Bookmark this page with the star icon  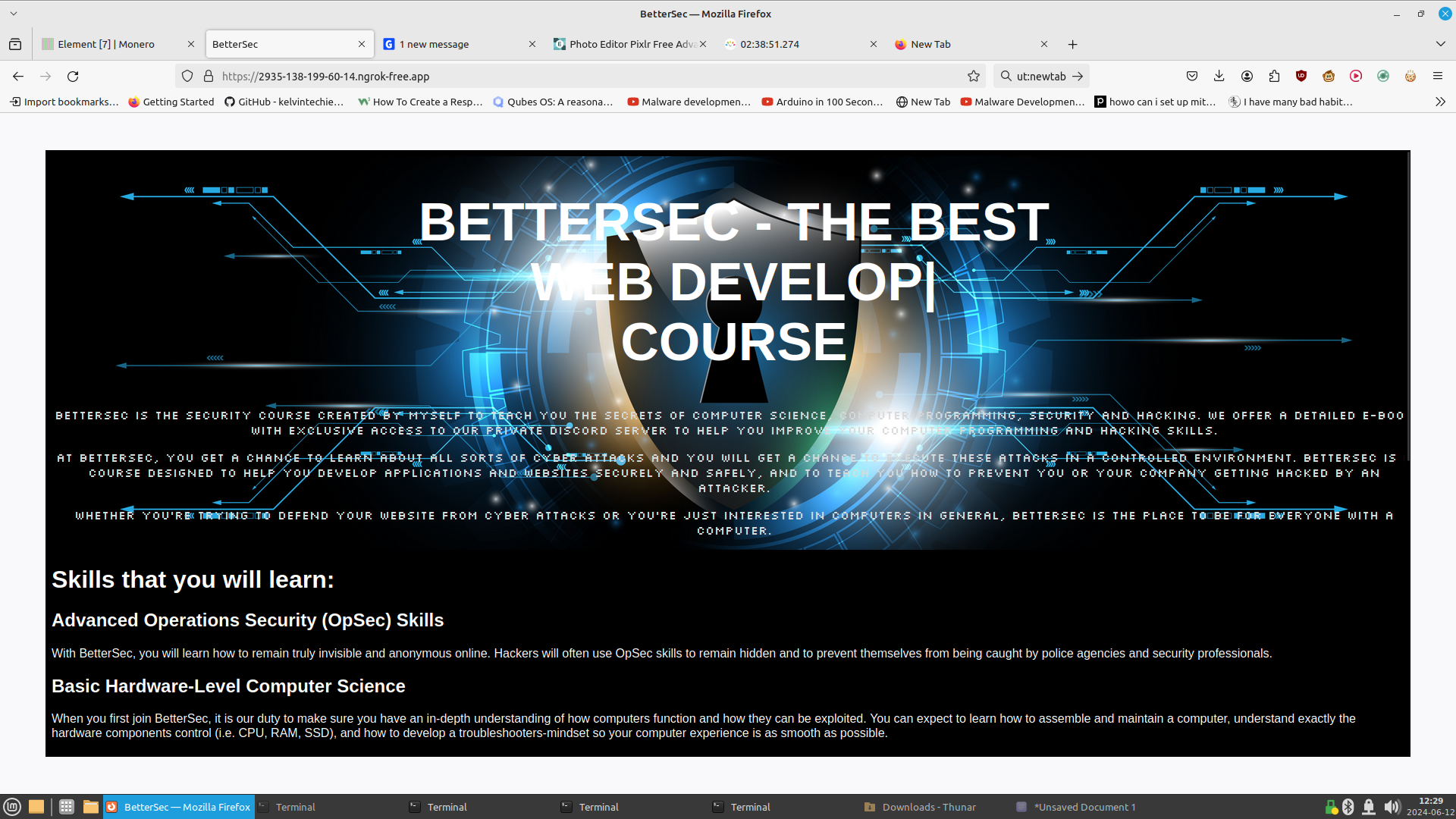(x=974, y=76)
